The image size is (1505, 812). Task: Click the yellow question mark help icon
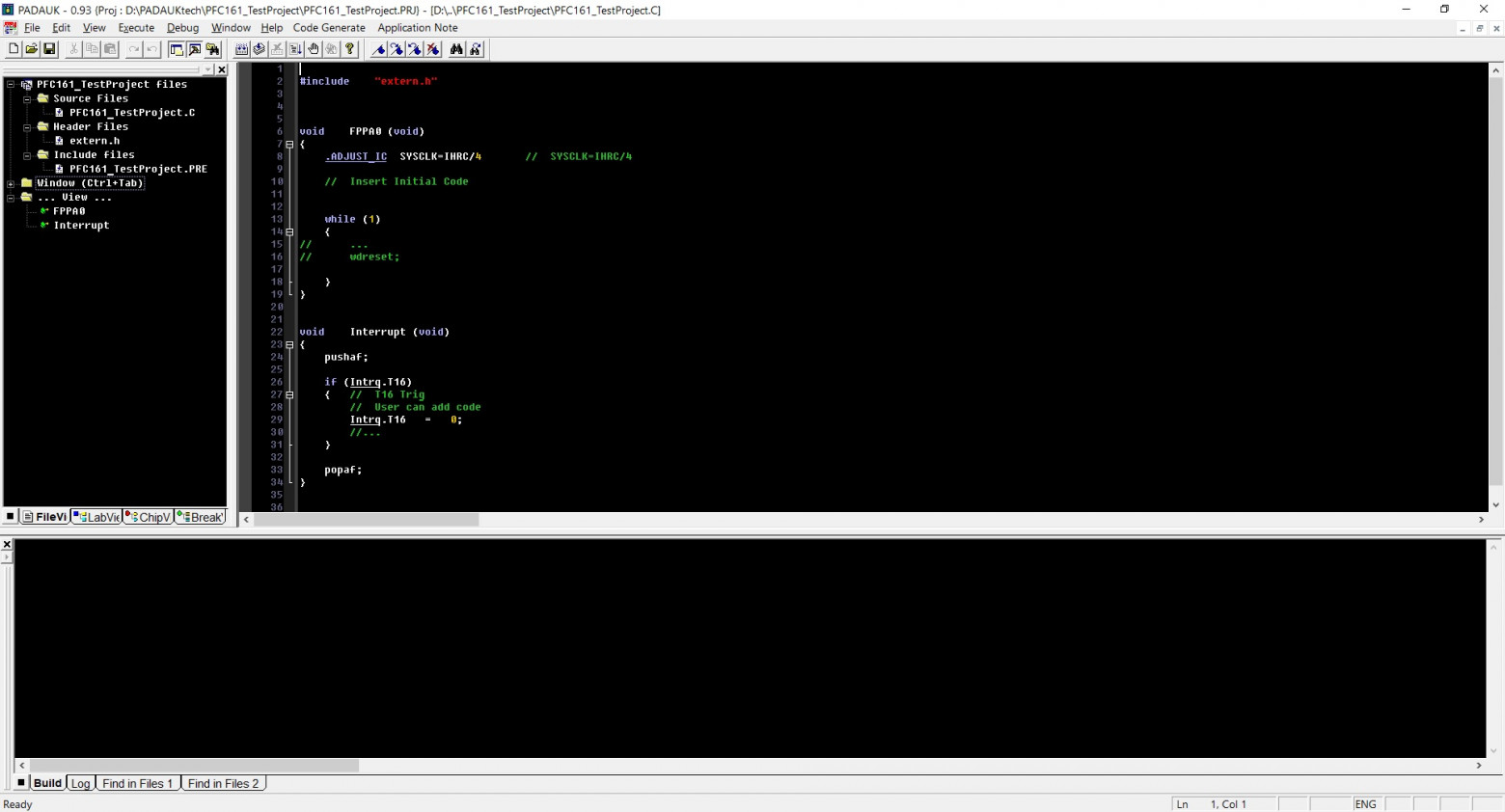pyautogui.click(x=350, y=49)
